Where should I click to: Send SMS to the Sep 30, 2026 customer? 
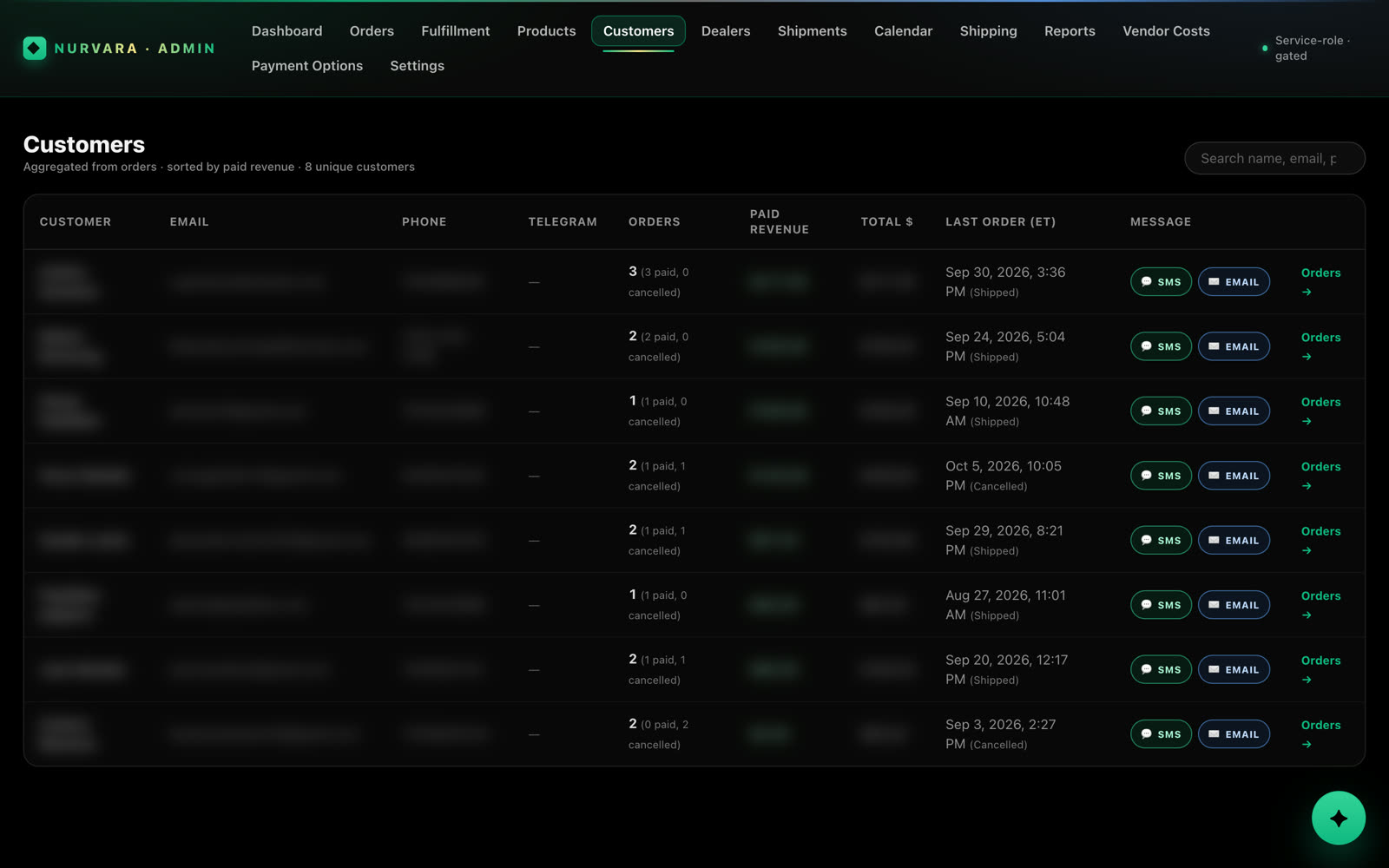(1161, 282)
